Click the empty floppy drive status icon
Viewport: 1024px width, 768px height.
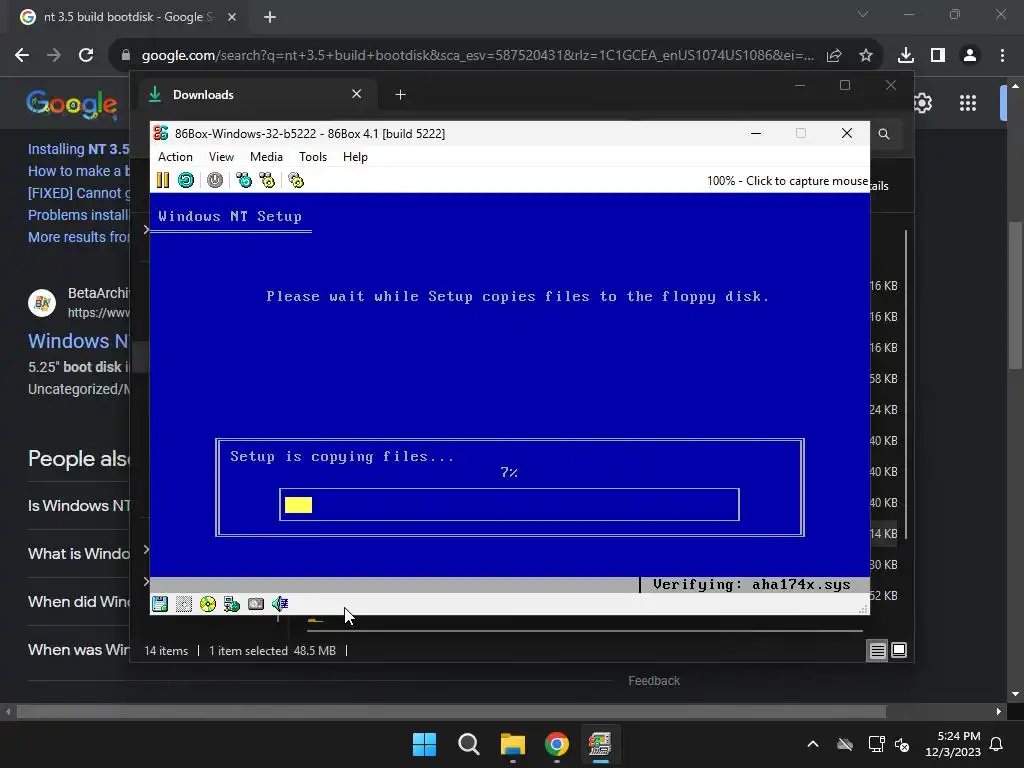click(184, 604)
